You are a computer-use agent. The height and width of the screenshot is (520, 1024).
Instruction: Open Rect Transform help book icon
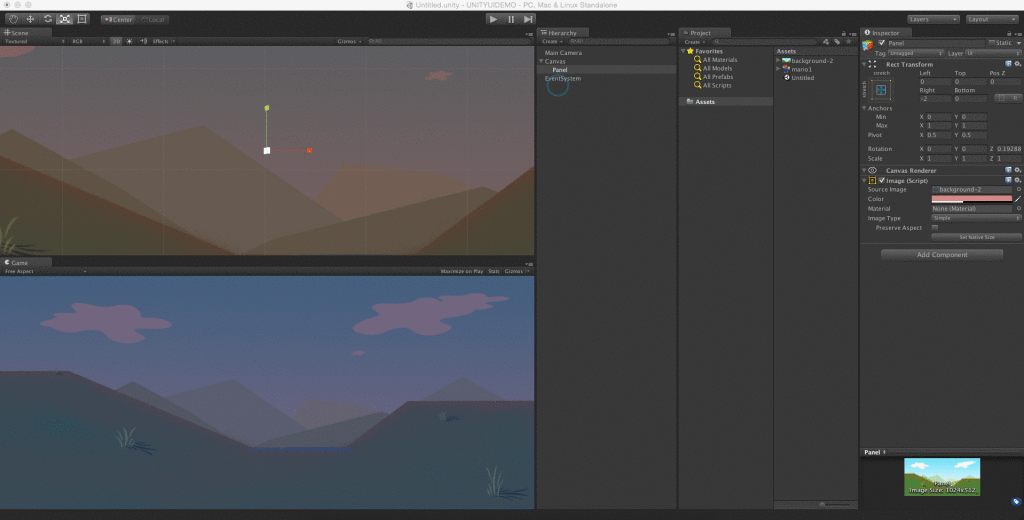point(1008,64)
